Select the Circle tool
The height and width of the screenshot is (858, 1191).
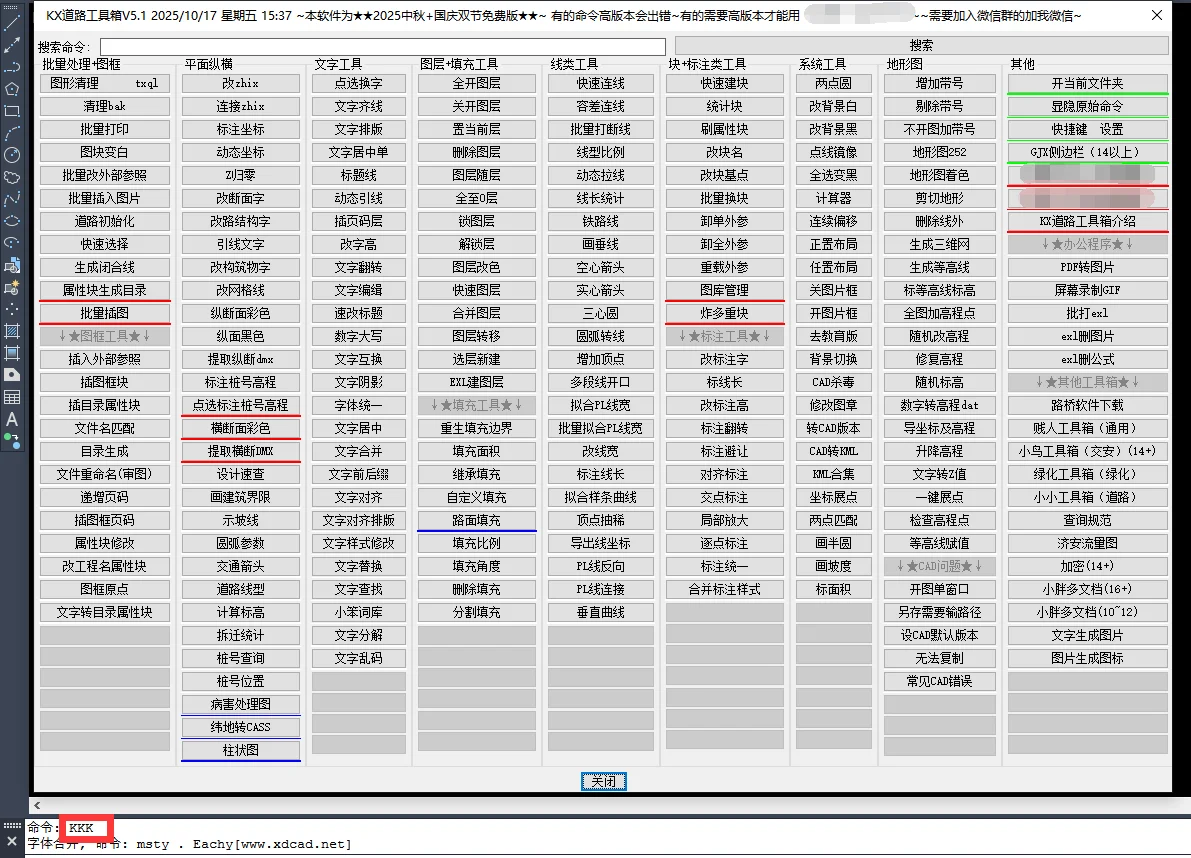click(11, 155)
